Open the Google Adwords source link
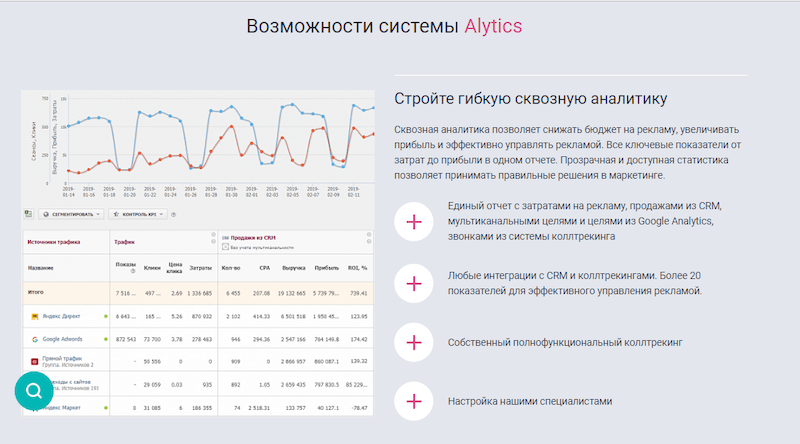Image resolution: width=800 pixels, height=444 pixels. tap(62, 339)
